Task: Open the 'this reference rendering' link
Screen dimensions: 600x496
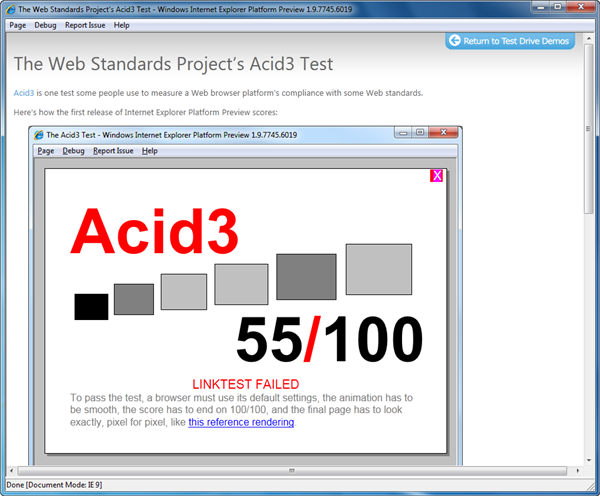Action: pyautogui.click(x=241, y=422)
